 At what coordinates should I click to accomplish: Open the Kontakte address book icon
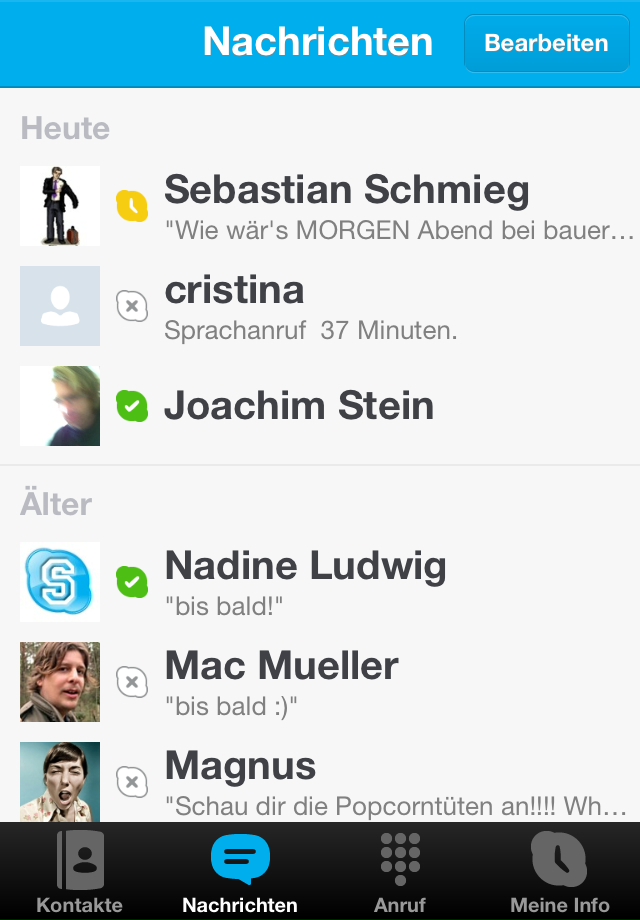pyautogui.click(x=80, y=860)
